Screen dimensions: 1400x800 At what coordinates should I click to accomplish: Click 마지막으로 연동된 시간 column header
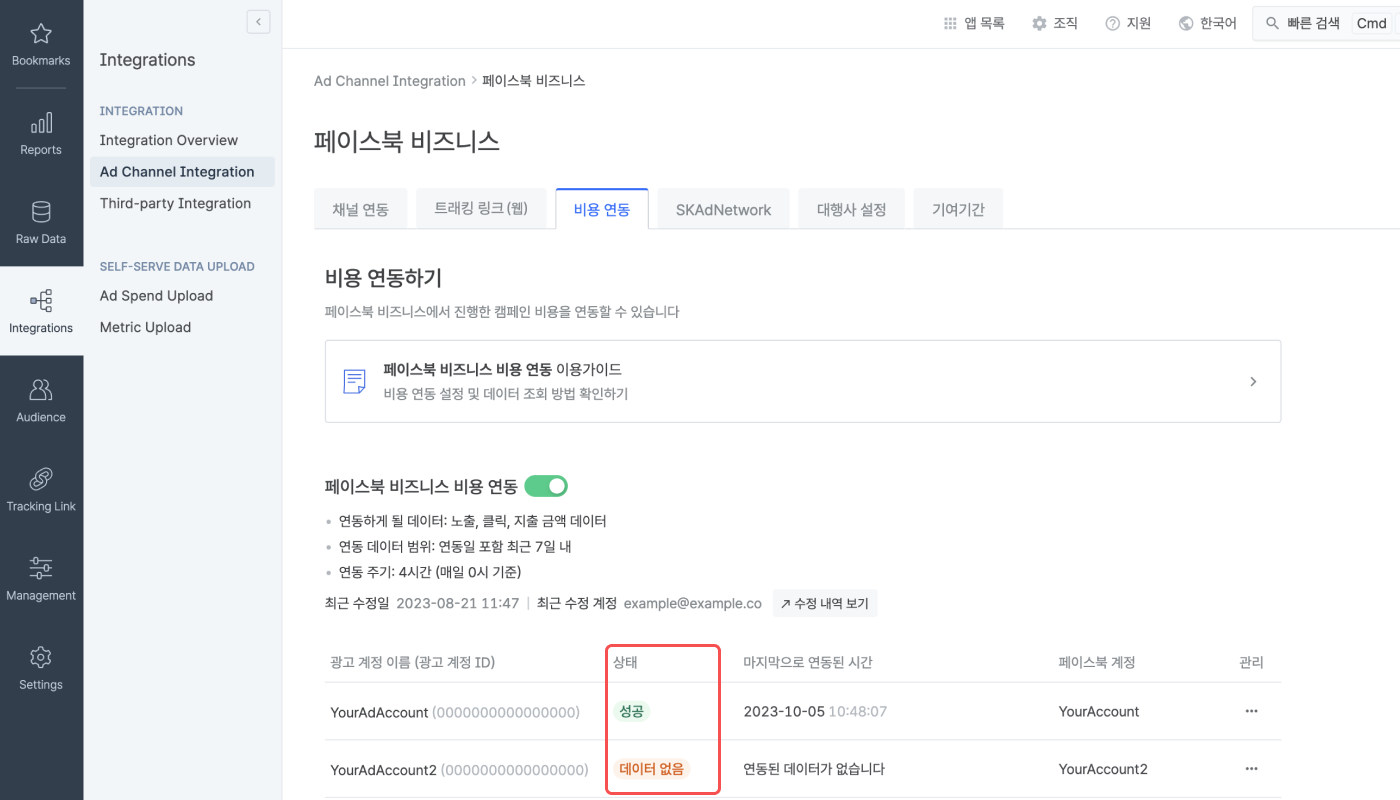808,662
